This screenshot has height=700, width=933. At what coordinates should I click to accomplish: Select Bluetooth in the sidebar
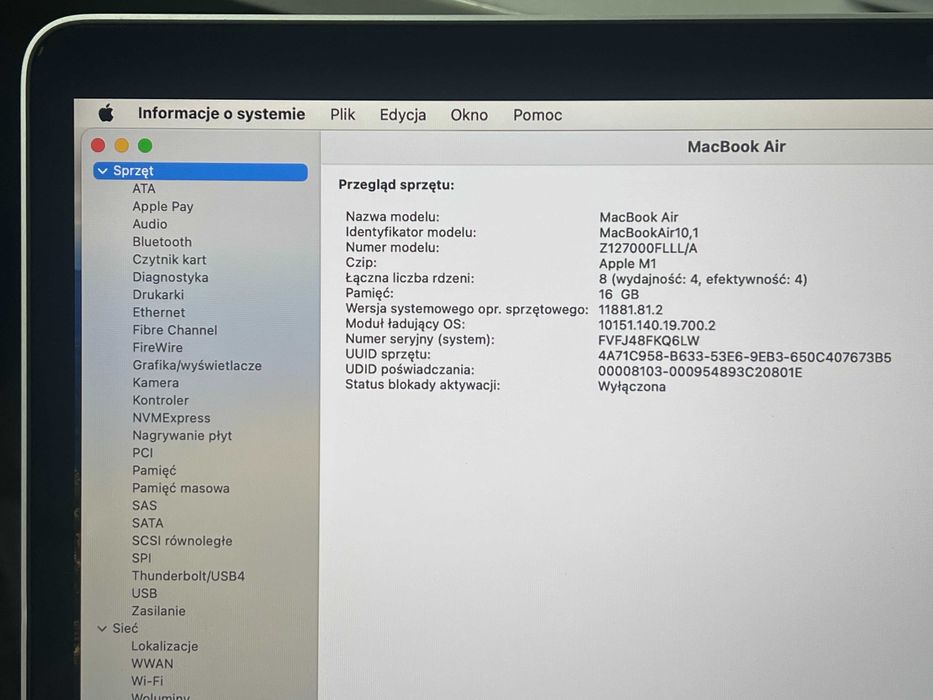click(x=162, y=242)
